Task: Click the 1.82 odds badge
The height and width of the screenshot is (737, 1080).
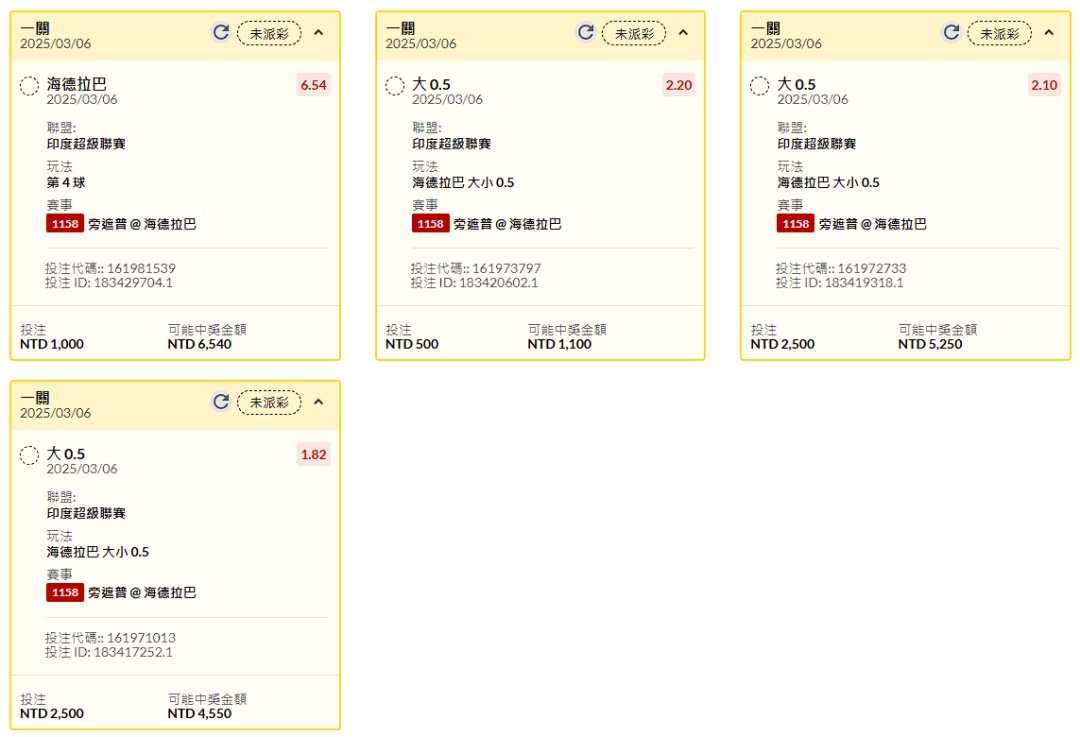Action: pos(313,455)
